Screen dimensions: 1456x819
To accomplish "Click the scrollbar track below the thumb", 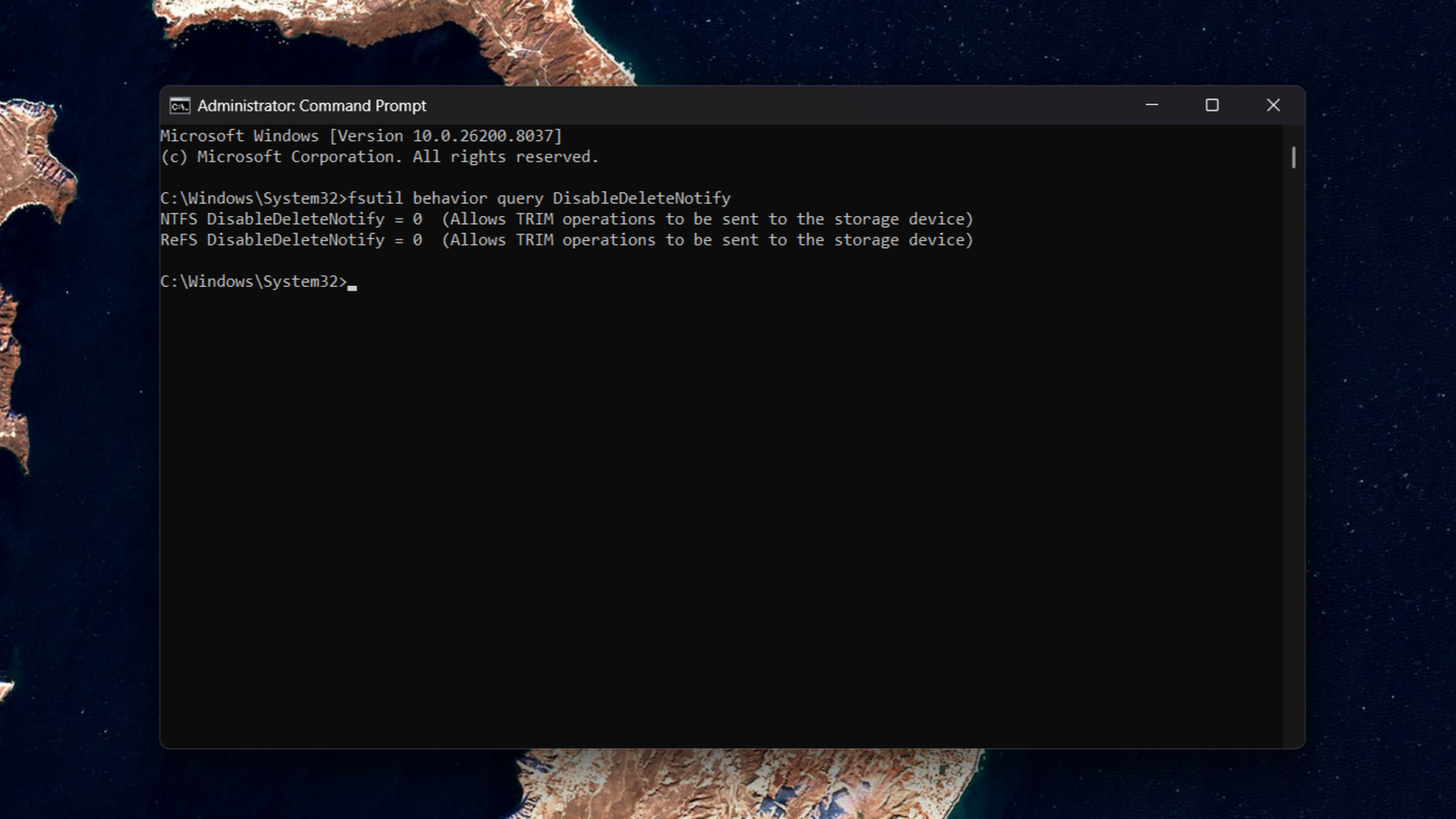I will click(x=1292, y=441).
